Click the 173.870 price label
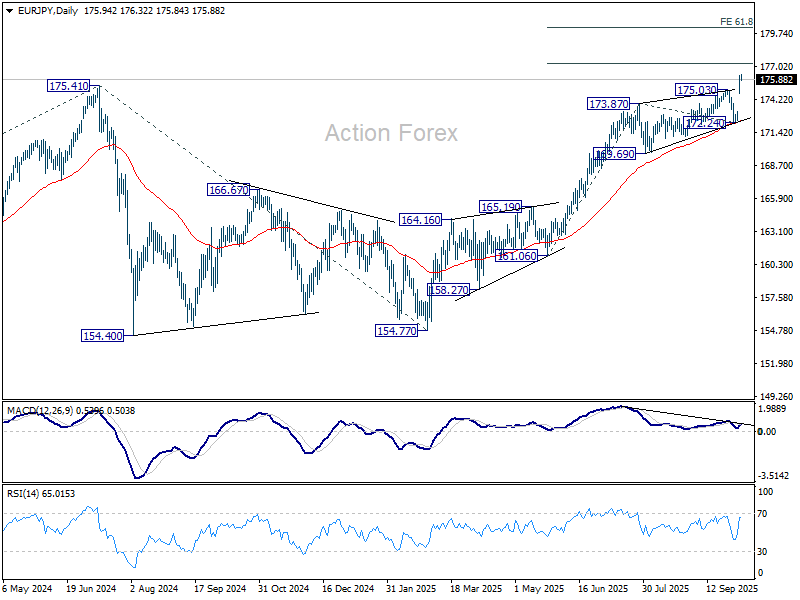 [x=609, y=104]
